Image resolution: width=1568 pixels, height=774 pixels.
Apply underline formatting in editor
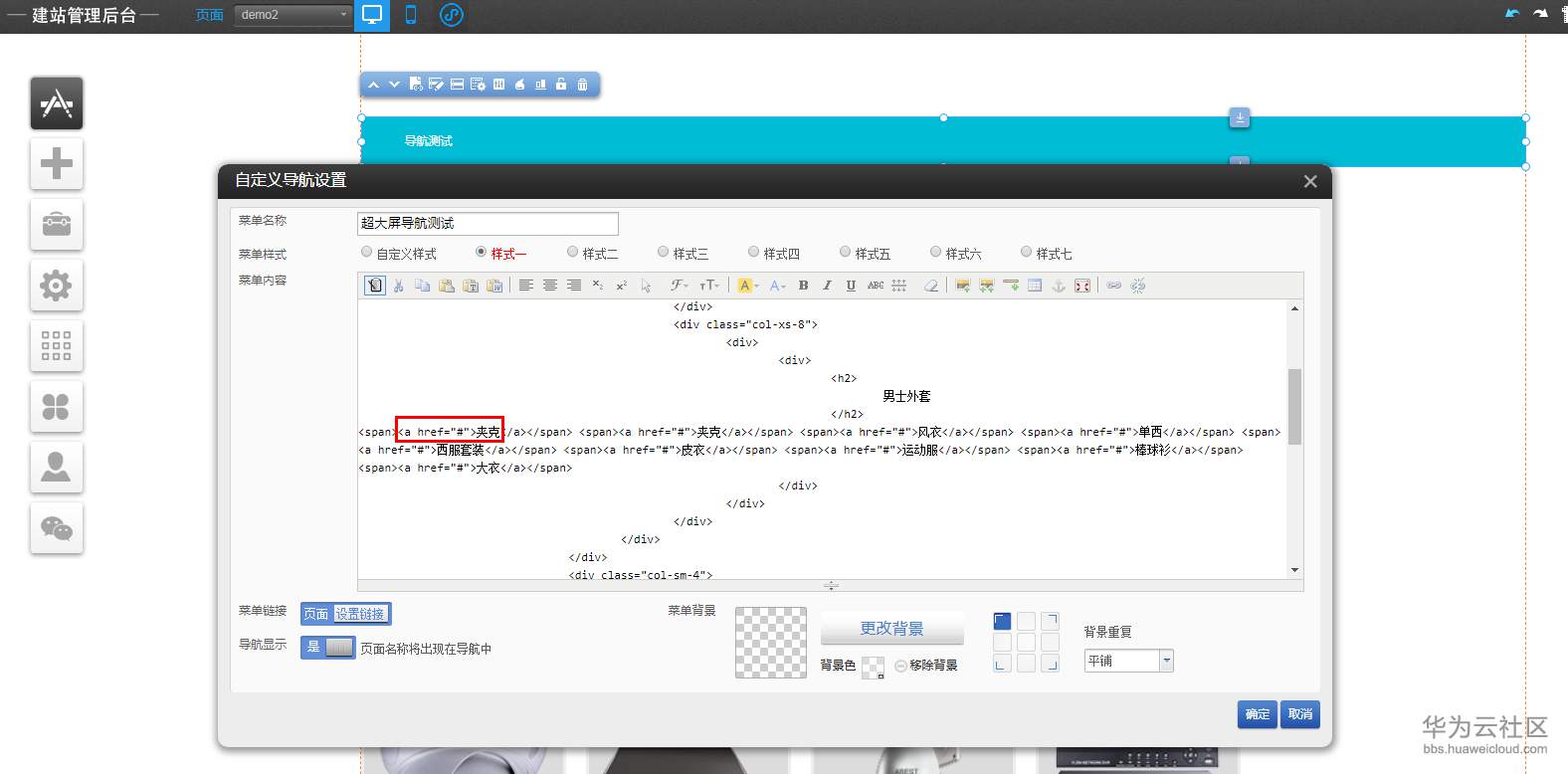(851, 286)
